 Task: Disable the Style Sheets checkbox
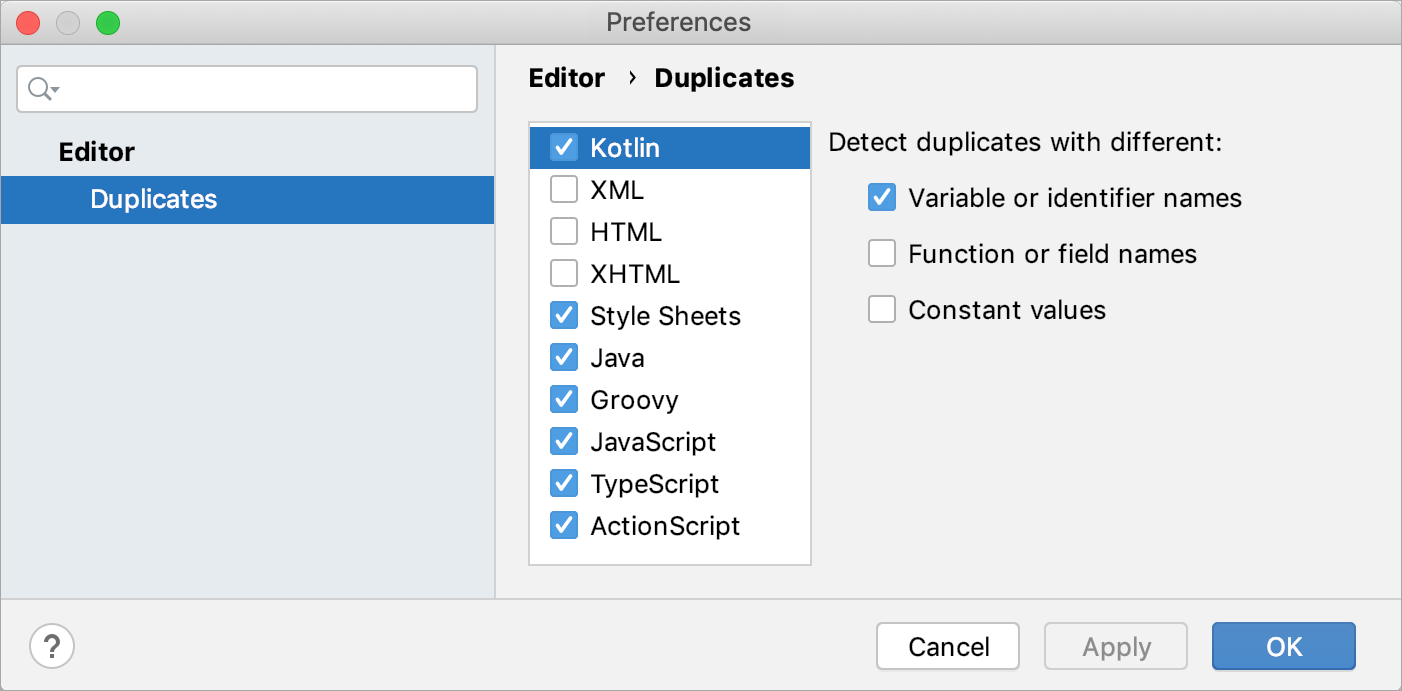[564, 316]
